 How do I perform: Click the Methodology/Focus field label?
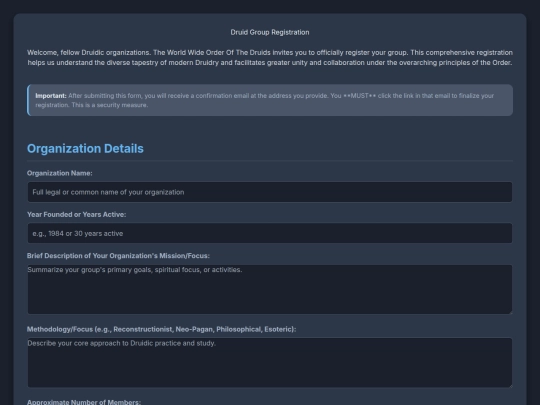(161, 329)
